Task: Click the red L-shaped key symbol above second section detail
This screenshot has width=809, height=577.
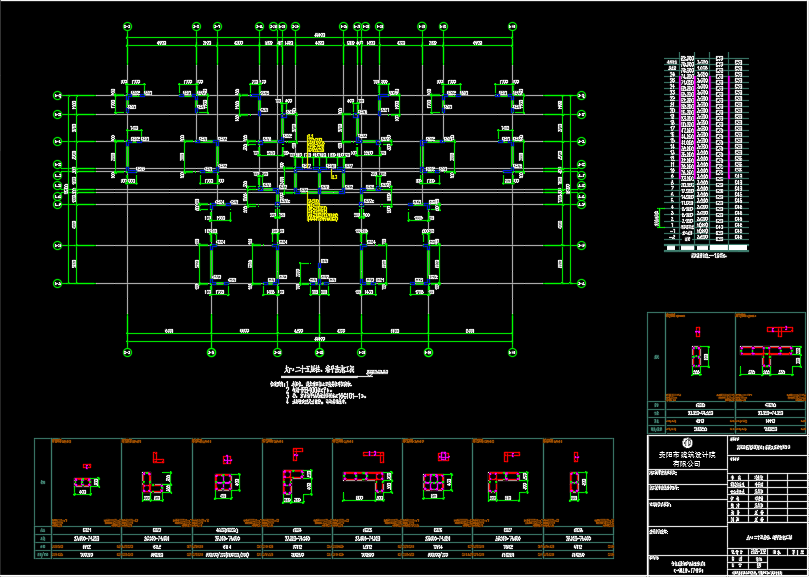Action: point(158,457)
